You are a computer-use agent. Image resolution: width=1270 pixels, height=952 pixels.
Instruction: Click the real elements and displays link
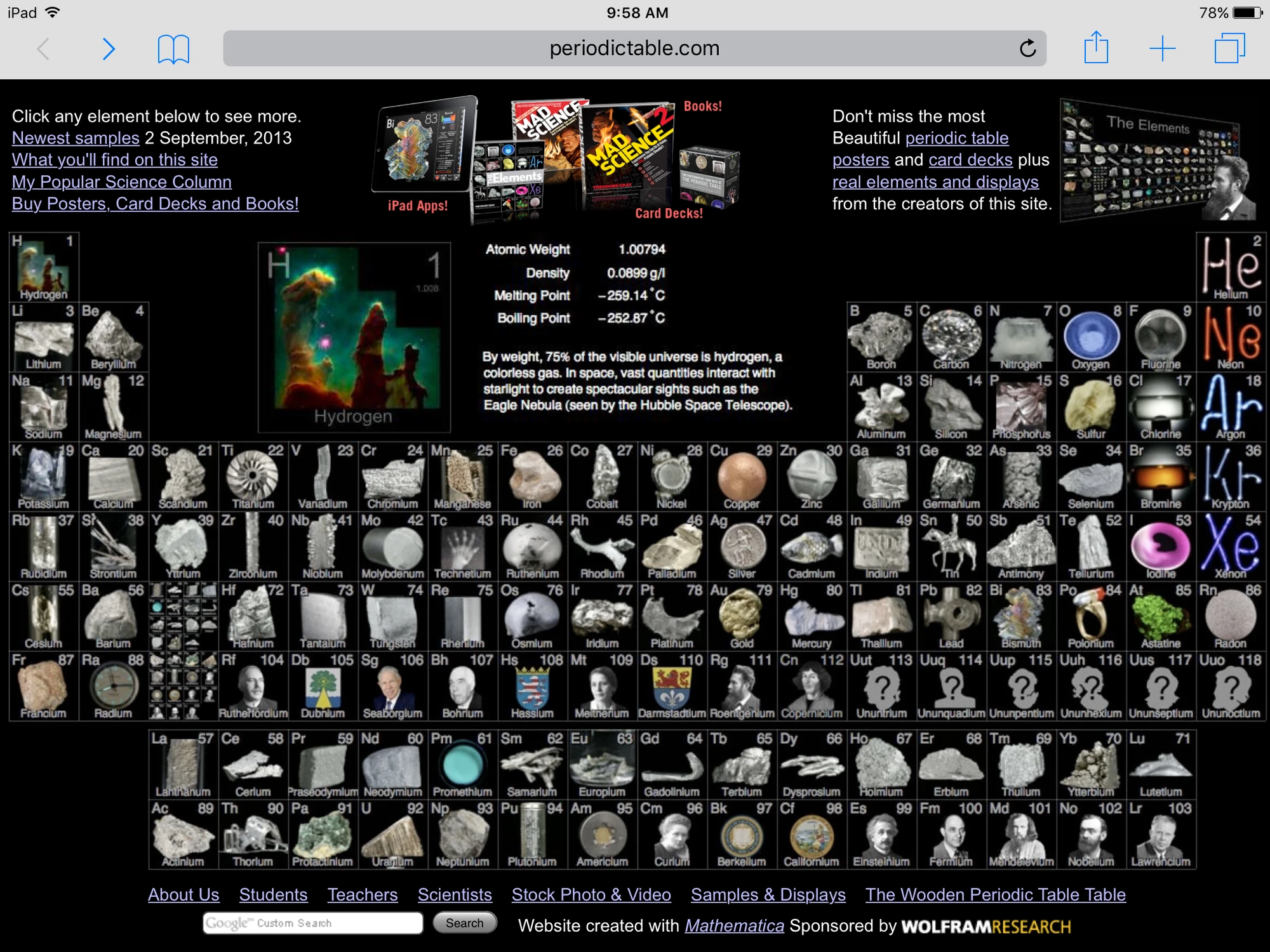point(935,182)
